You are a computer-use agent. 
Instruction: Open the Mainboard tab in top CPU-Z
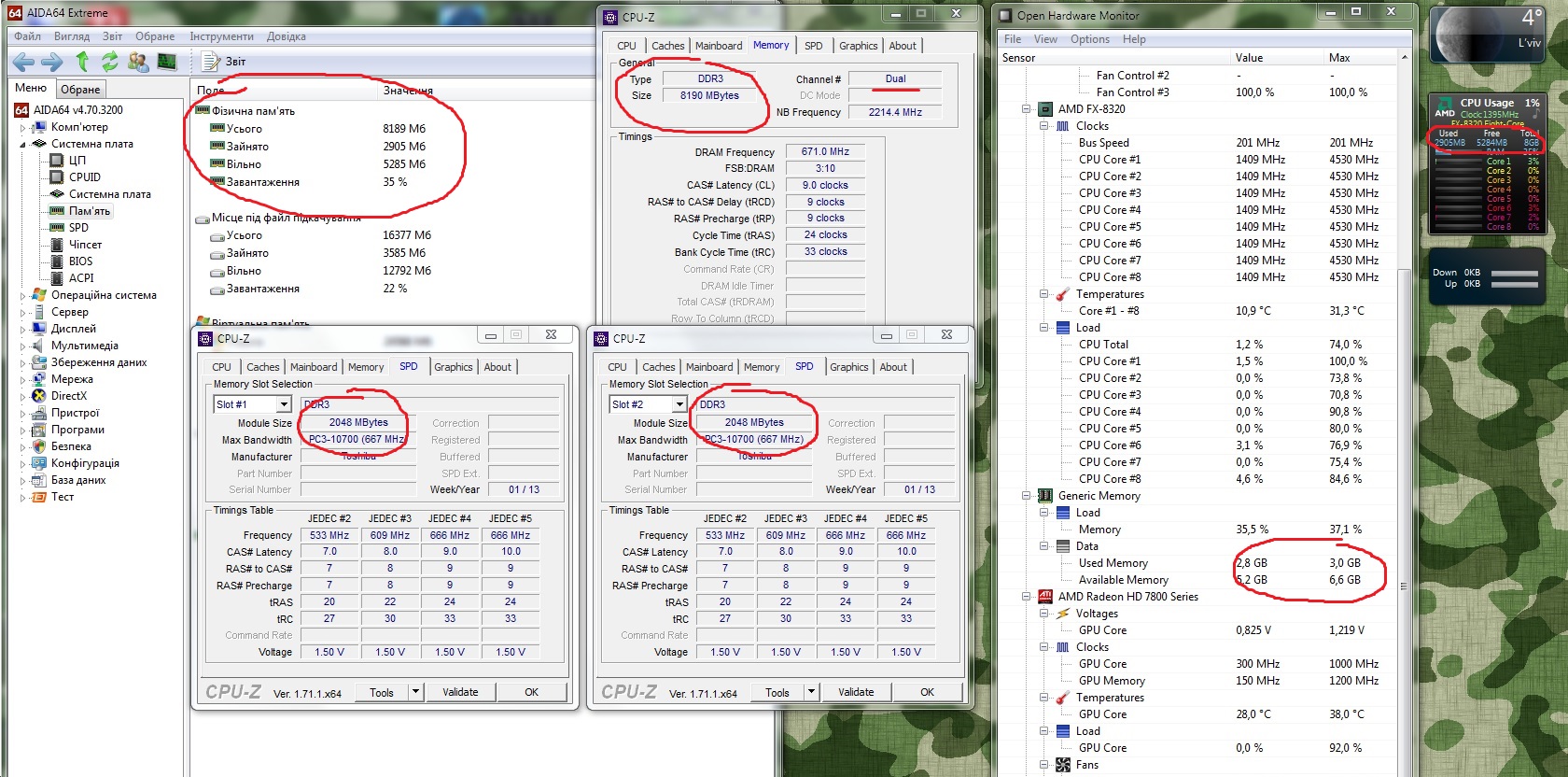click(x=719, y=46)
